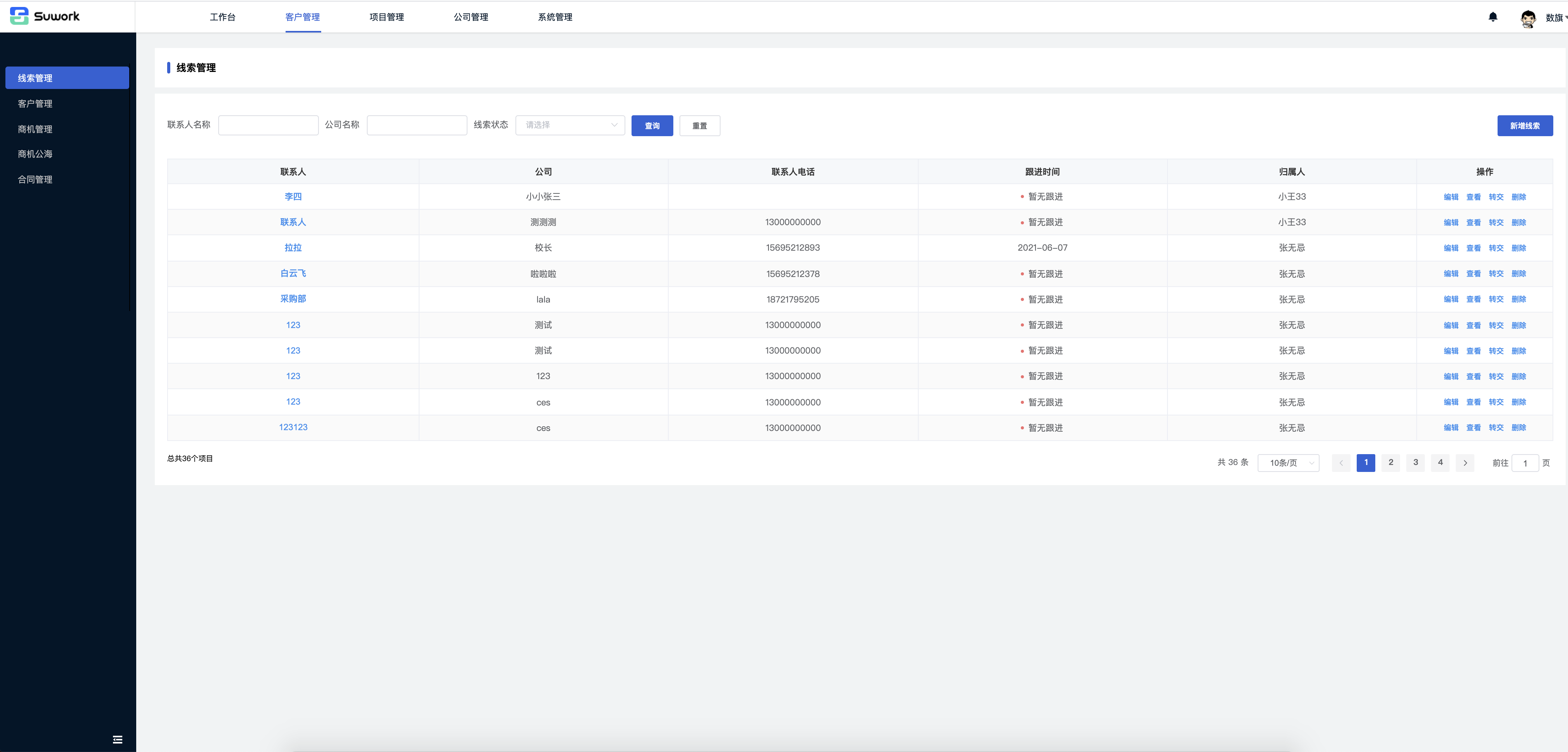Click company cell lala

pyautogui.click(x=543, y=299)
